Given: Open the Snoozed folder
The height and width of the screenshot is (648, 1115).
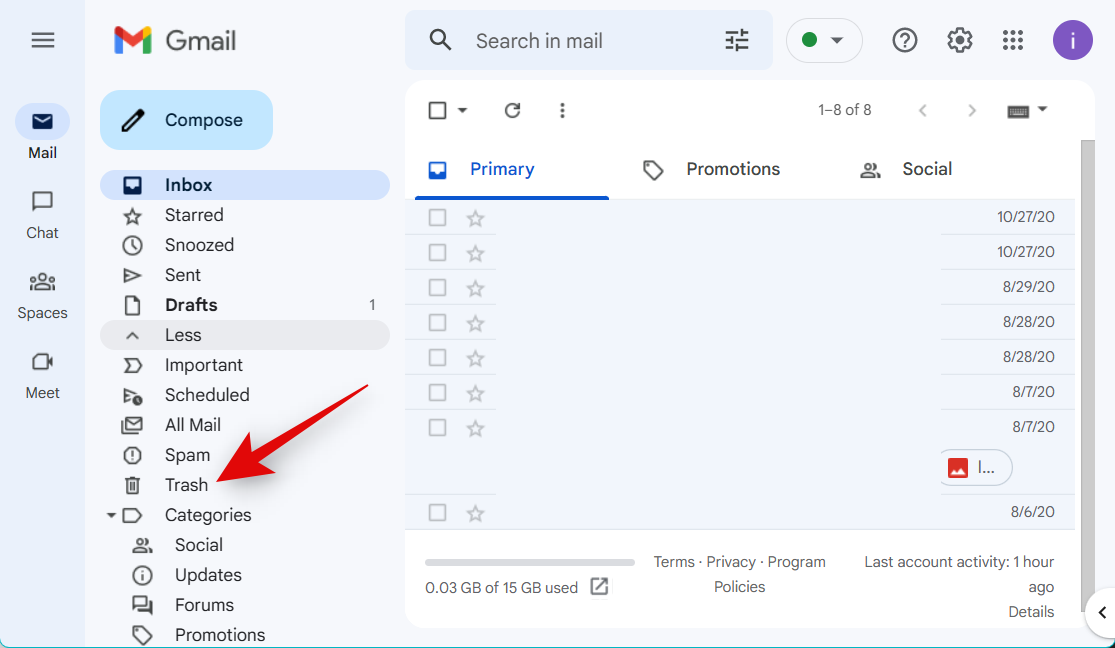Looking at the screenshot, I should point(245,245).
